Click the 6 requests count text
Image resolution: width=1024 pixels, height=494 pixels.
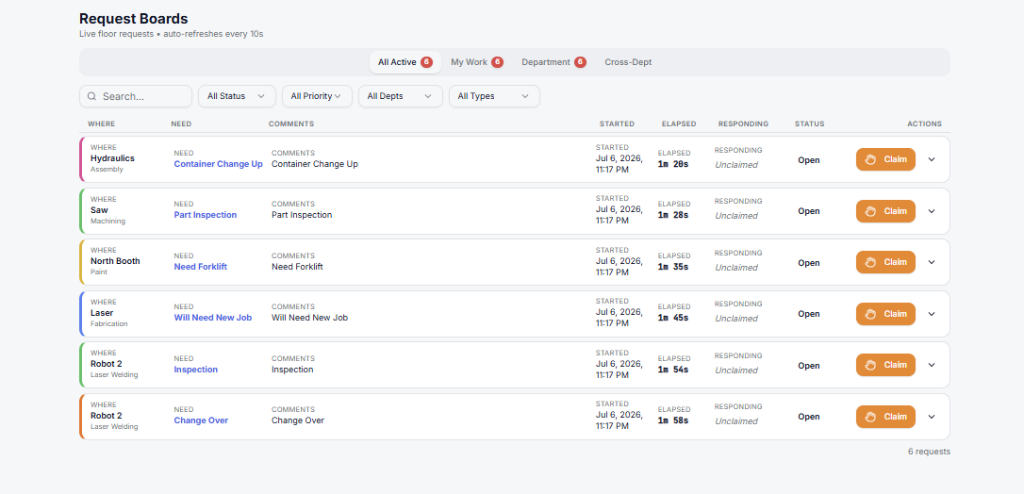[929, 452]
